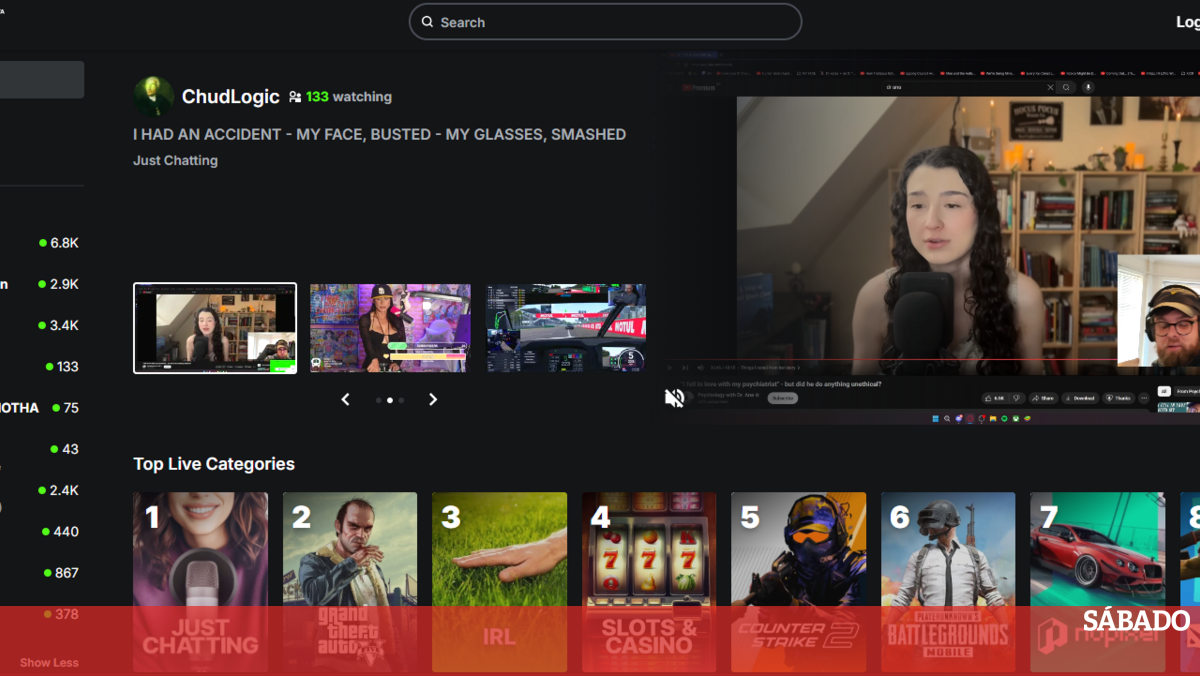
Task: Click Thanks under the streamed YouTube video
Action: [x=1119, y=398]
